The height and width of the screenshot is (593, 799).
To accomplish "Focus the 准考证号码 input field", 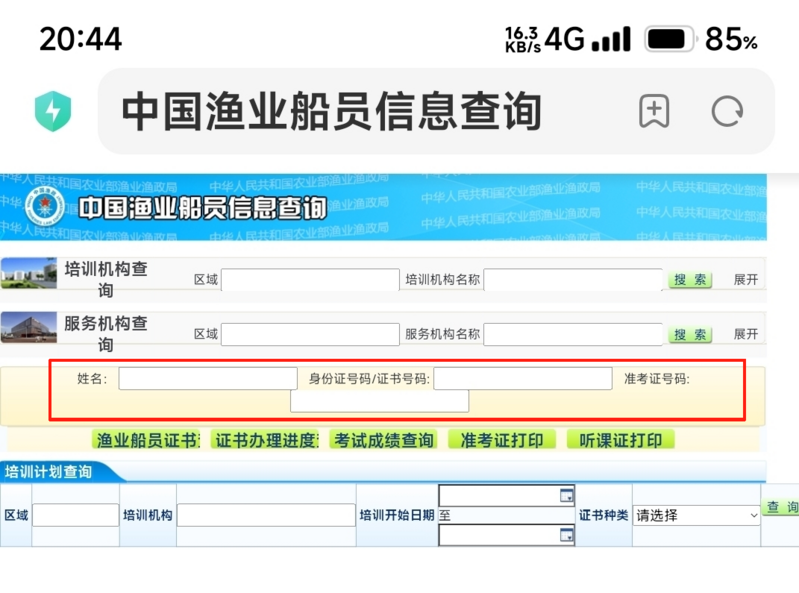I will pos(380,401).
